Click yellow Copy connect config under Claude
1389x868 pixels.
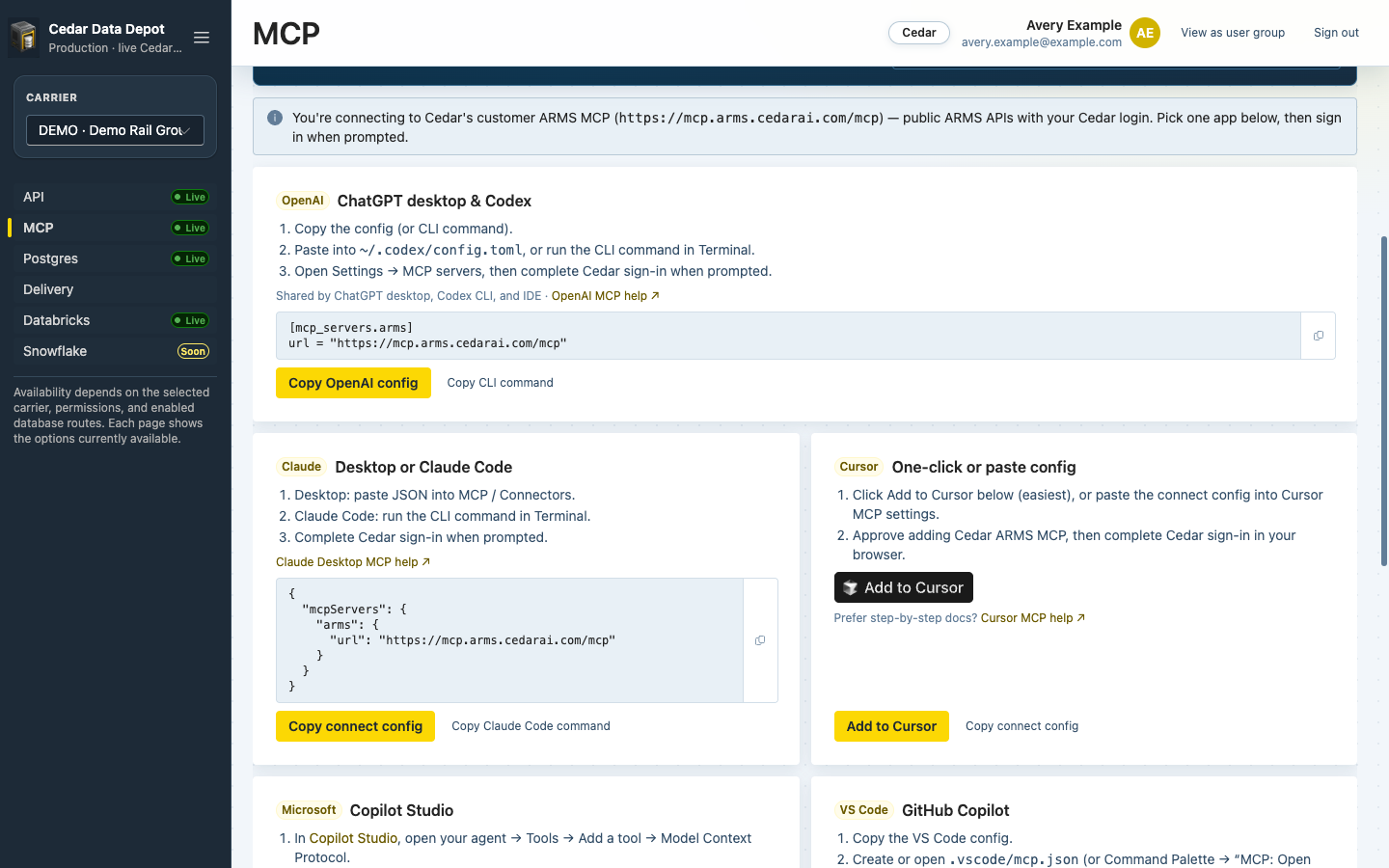(355, 726)
